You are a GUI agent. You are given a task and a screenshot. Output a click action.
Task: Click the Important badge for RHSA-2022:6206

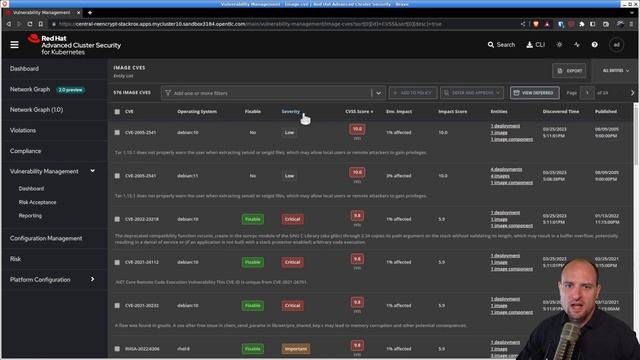coord(296,349)
